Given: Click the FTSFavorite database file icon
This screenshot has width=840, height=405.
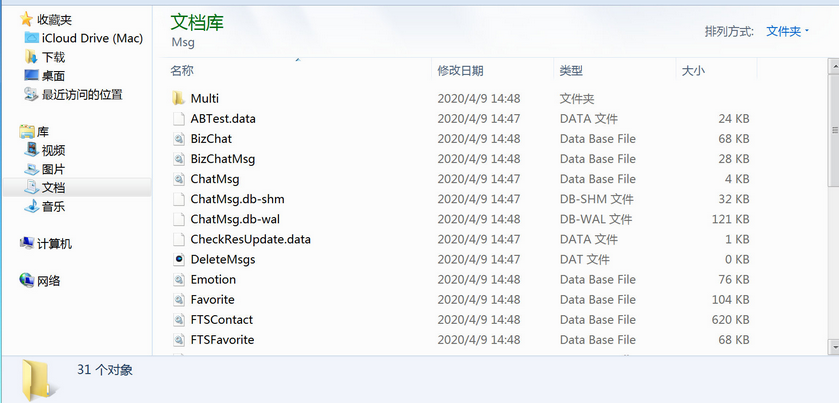Looking at the screenshot, I should (x=178, y=340).
